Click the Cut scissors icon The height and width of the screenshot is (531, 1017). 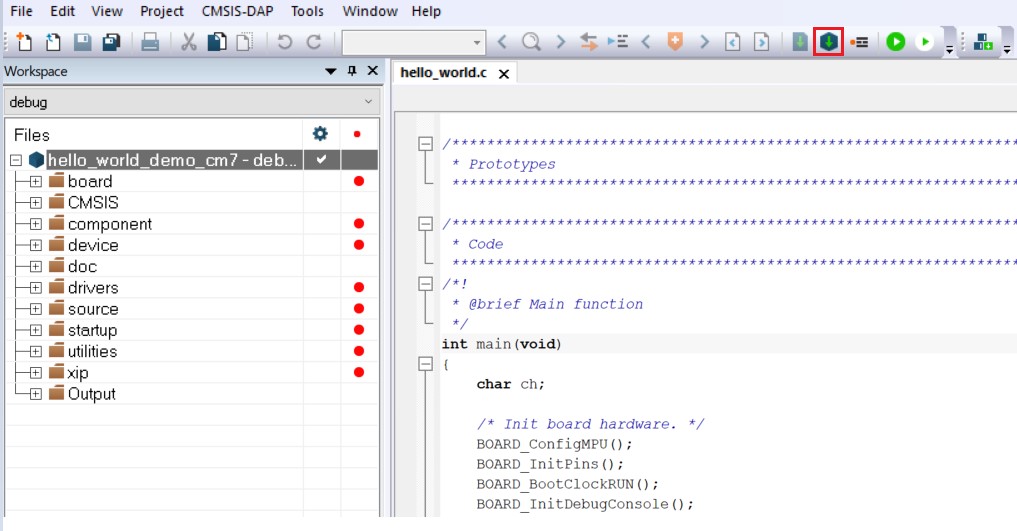point(188,42)
